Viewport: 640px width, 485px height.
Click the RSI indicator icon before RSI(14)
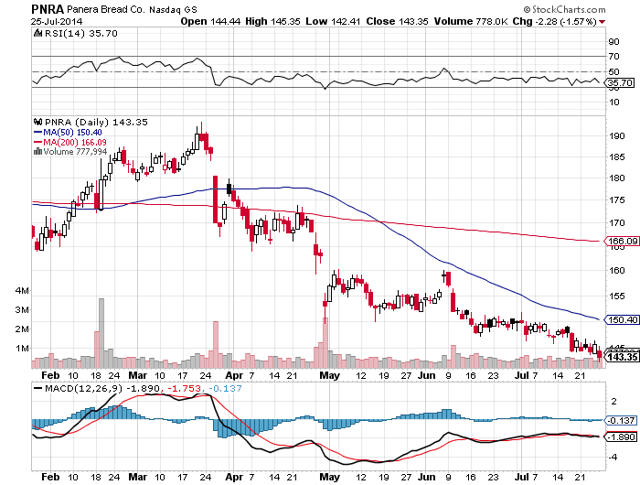(x=38, y=33)
